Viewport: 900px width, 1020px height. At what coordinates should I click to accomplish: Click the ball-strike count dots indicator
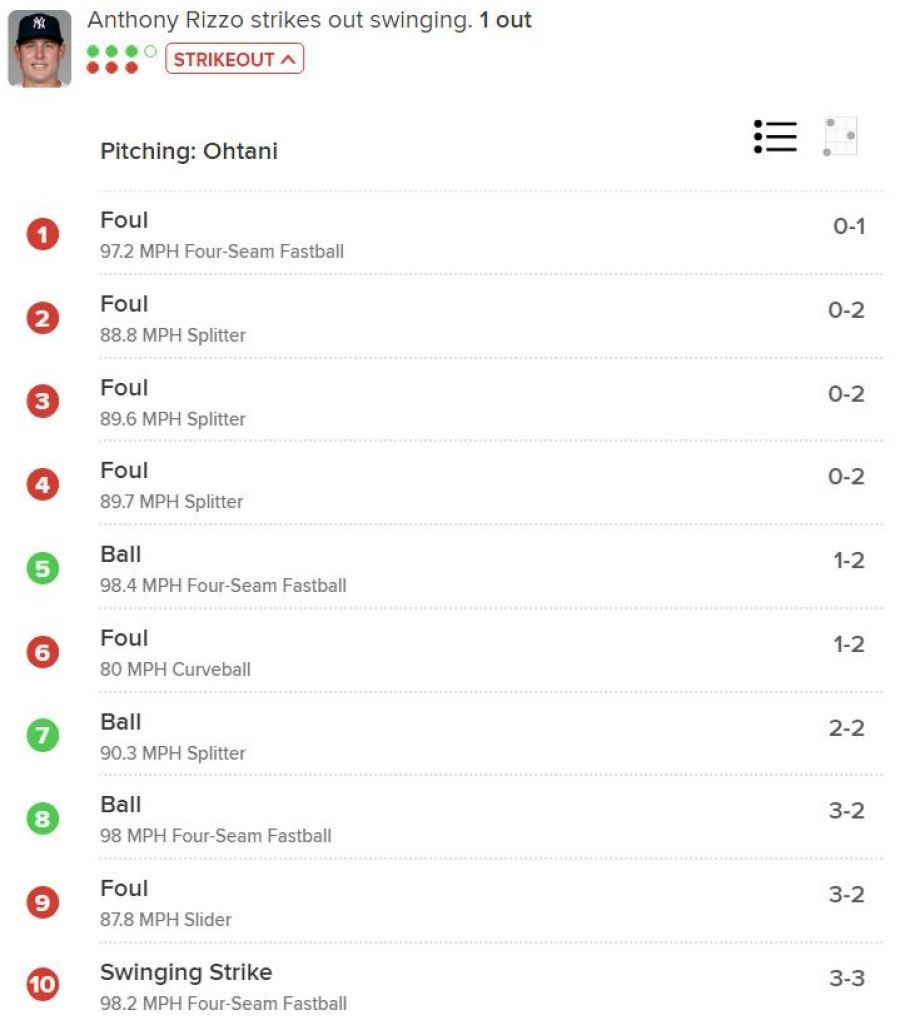coord(122,59)
